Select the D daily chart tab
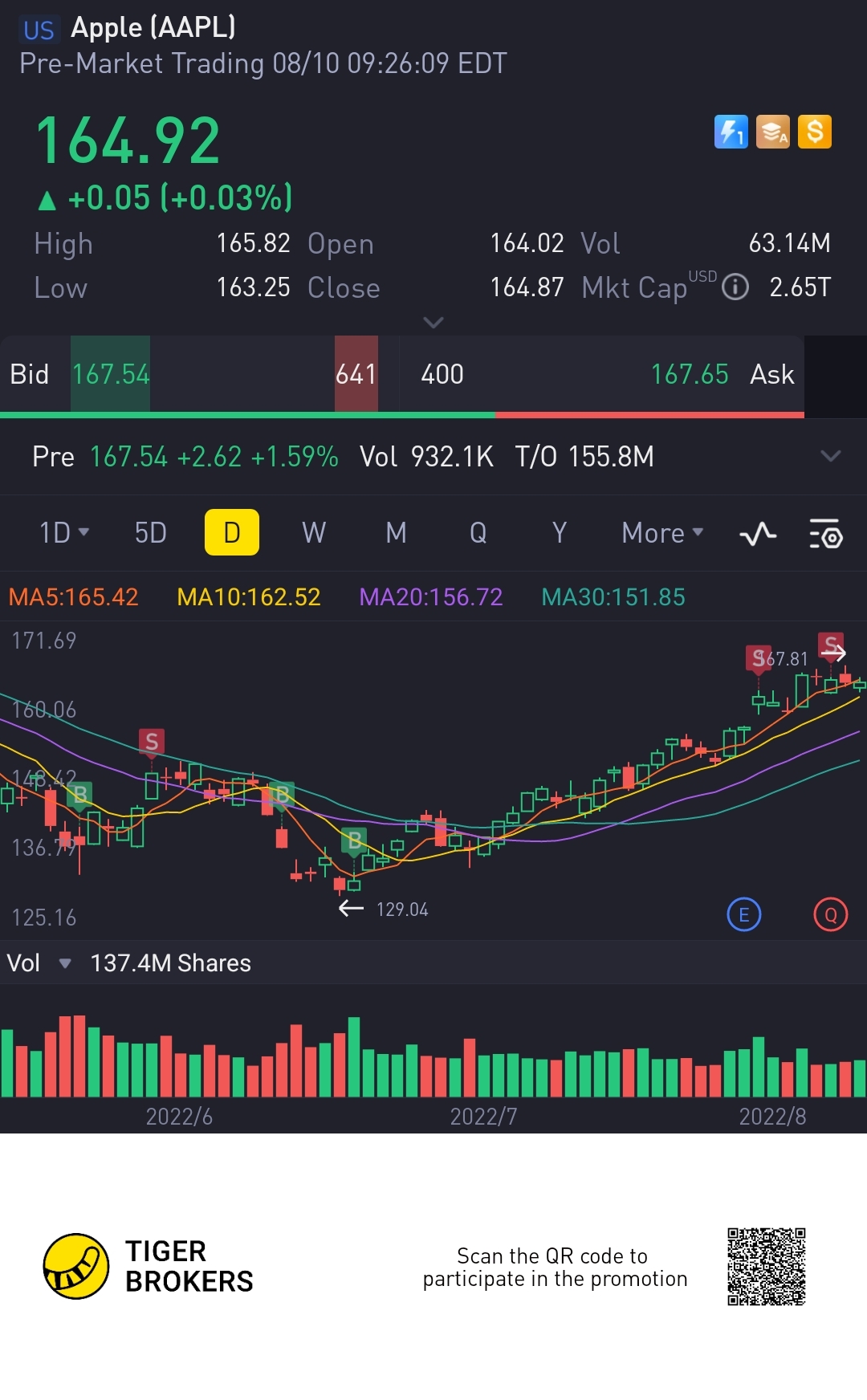Screen dimensions: 867x1400 point(232,532)
